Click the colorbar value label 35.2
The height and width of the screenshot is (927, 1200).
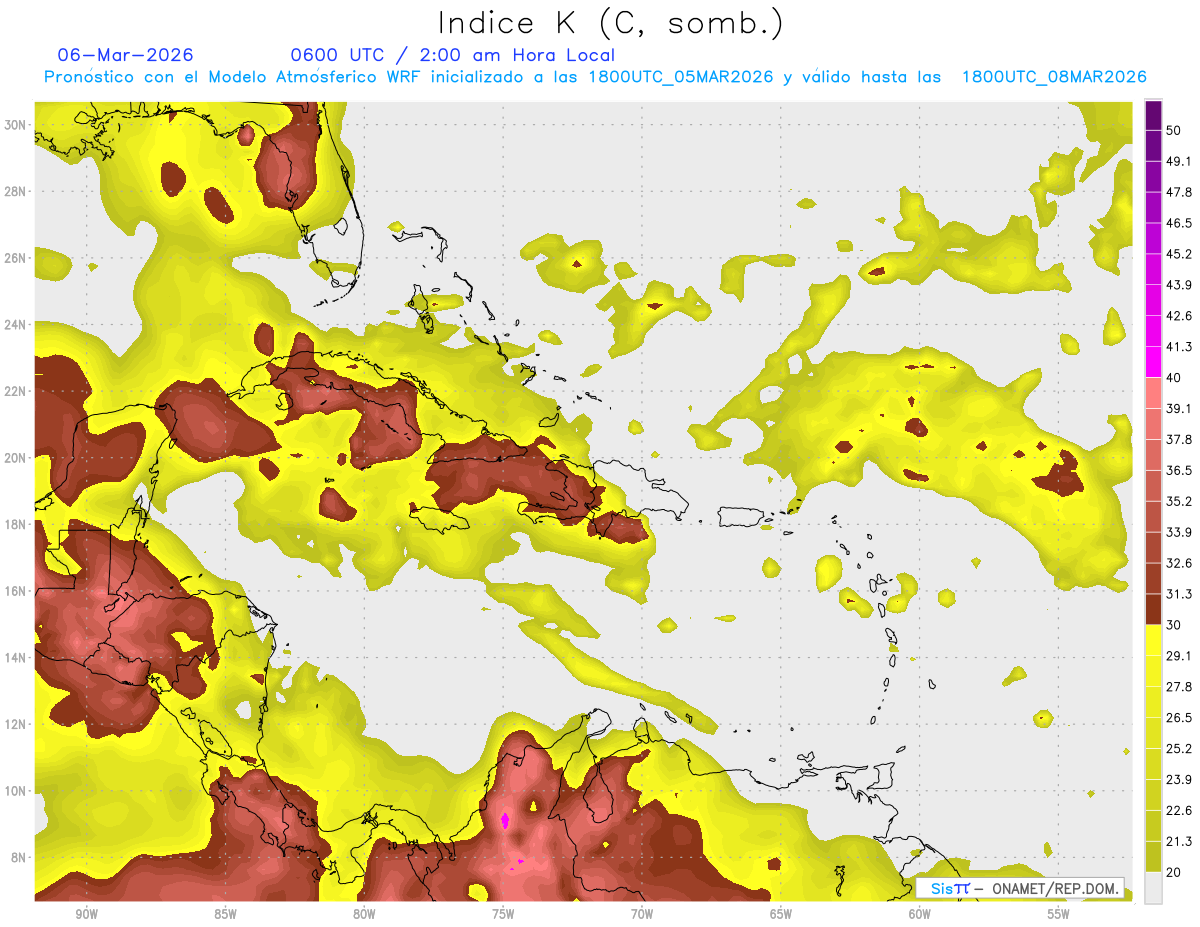(1179, 502)
